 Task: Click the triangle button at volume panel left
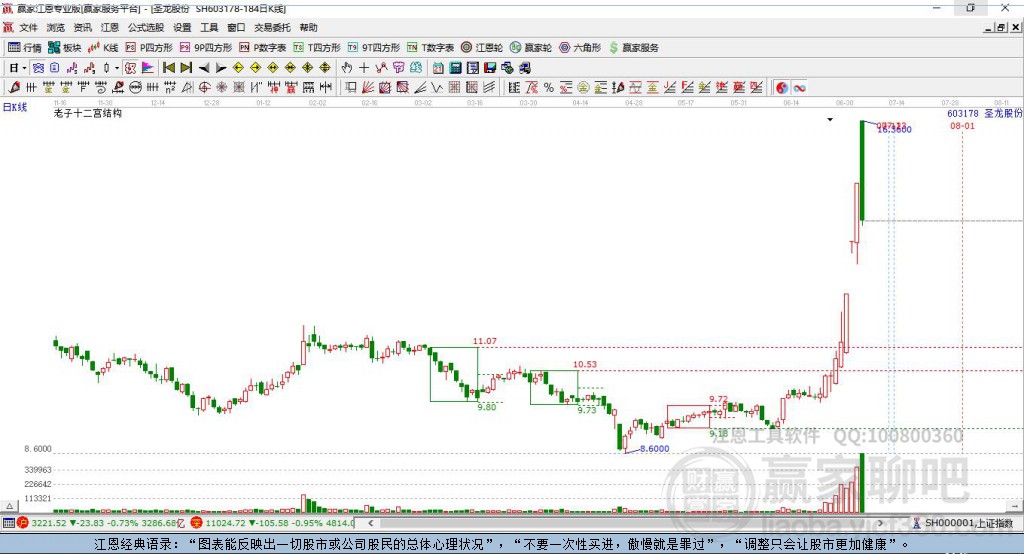(x=10, y=506)
